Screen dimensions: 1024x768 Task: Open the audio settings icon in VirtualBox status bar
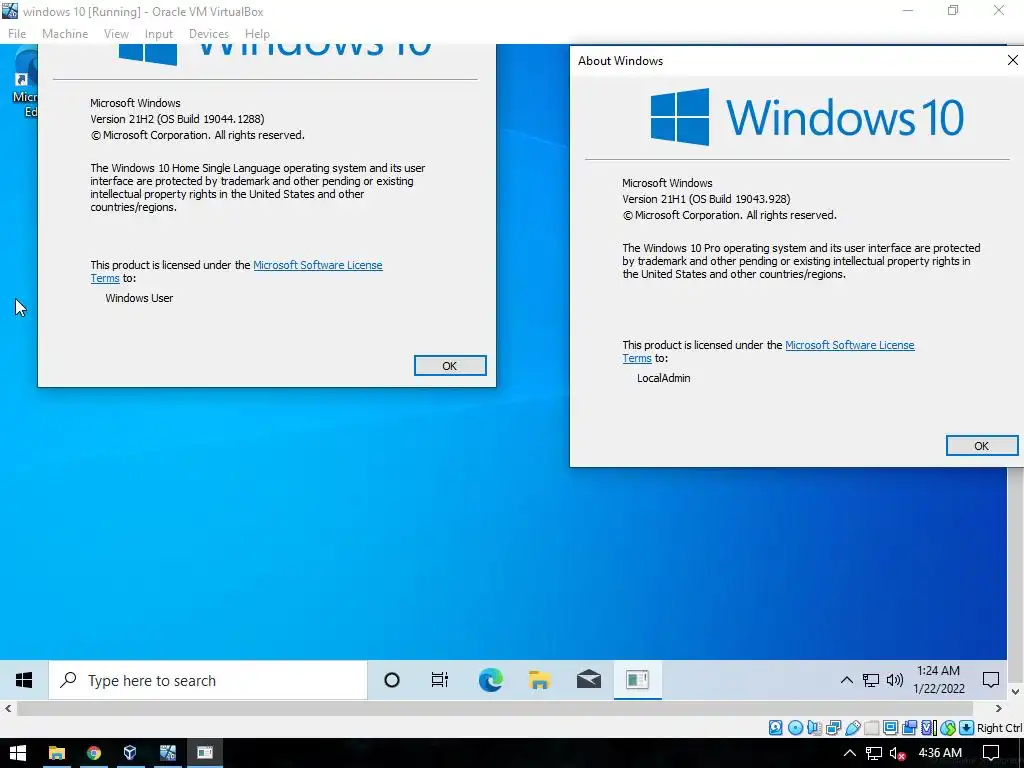pos(814,727)
